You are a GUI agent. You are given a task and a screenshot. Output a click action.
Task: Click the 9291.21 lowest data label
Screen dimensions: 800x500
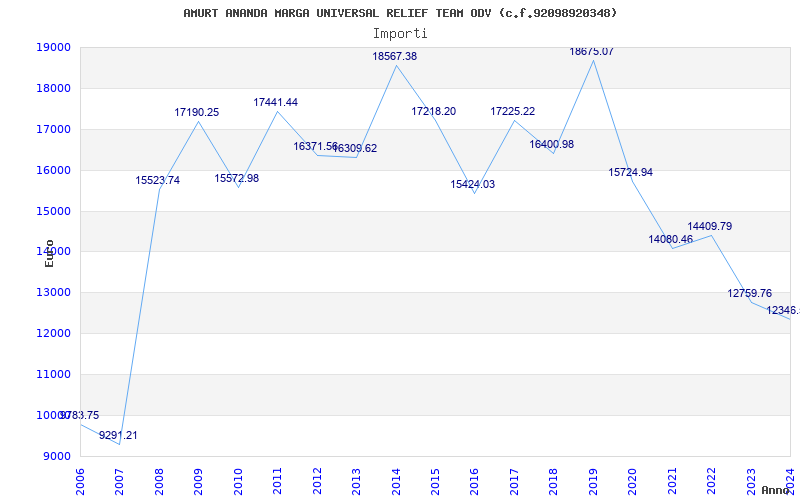(x=118, y=435)
